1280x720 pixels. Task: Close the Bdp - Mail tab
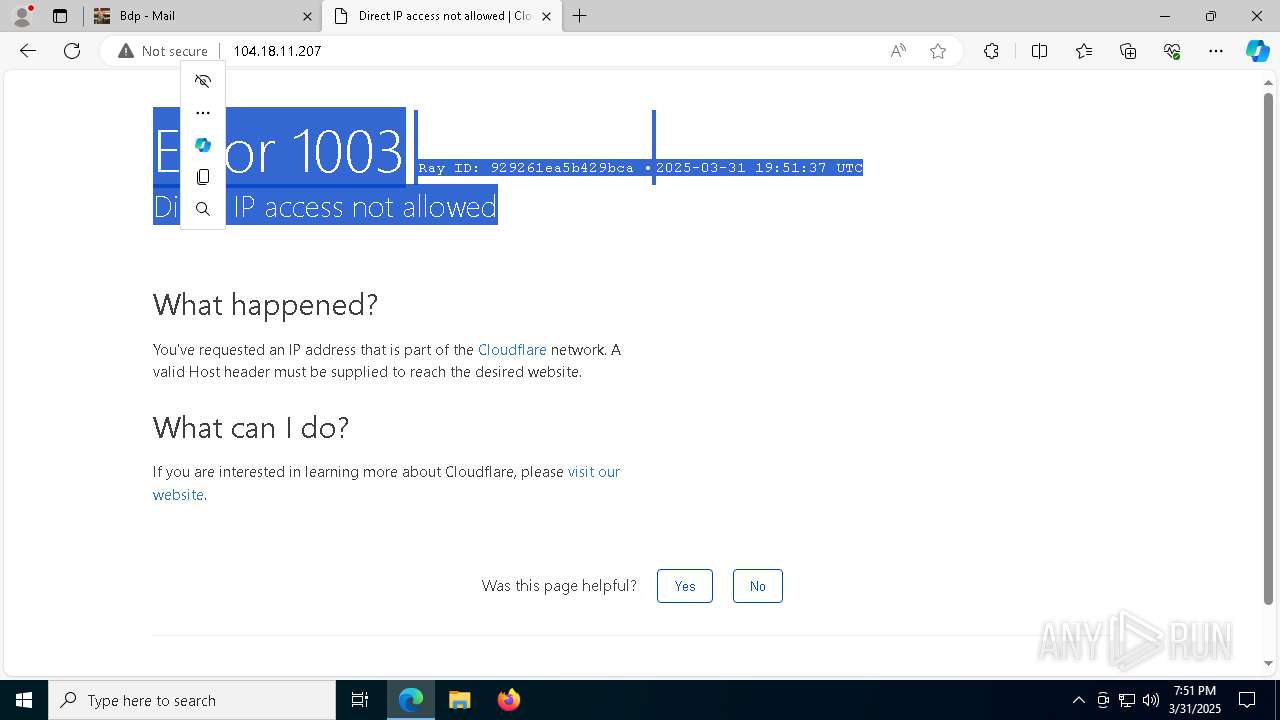(x=307, y=16)
